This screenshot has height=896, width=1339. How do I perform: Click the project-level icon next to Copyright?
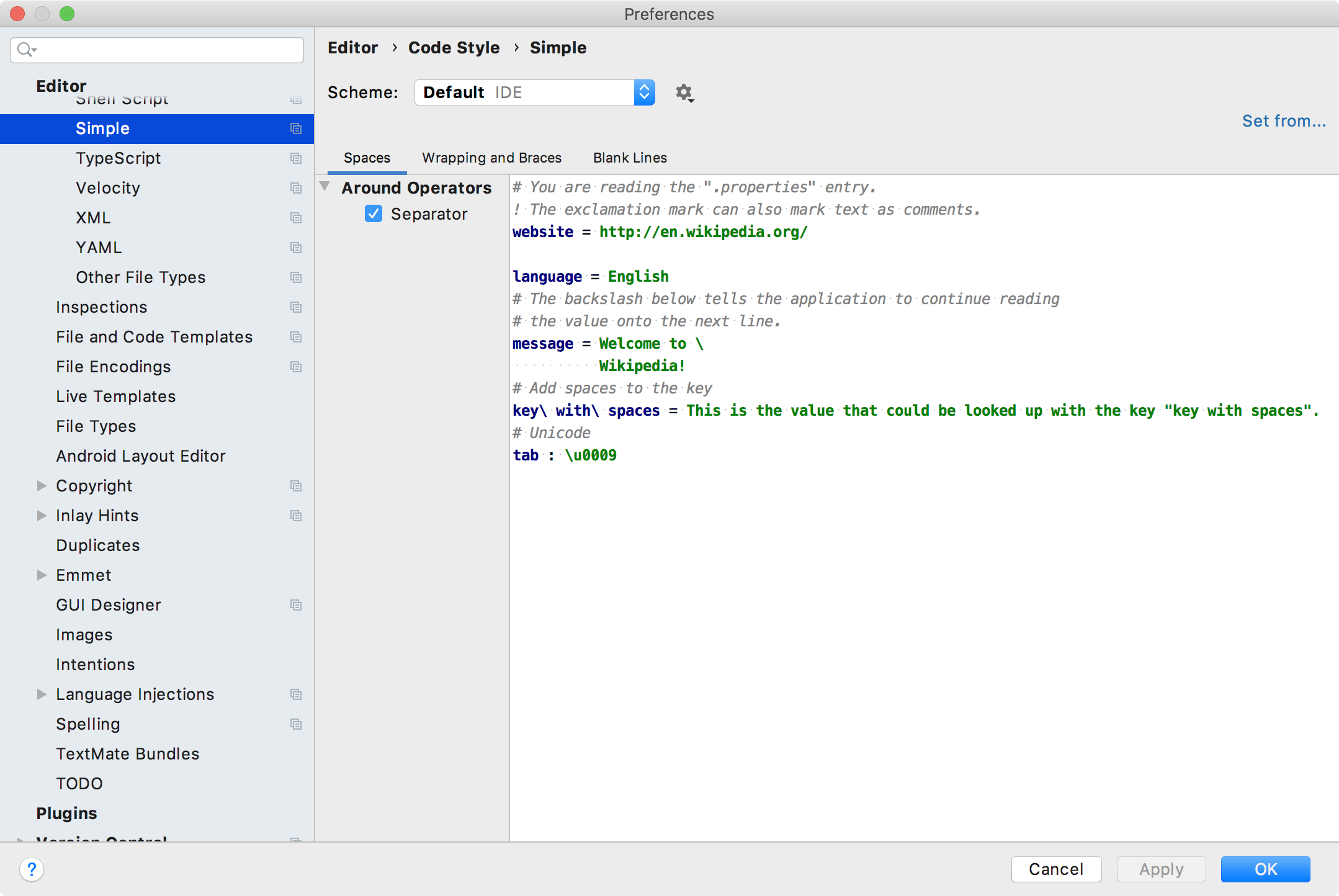[296, 486]
